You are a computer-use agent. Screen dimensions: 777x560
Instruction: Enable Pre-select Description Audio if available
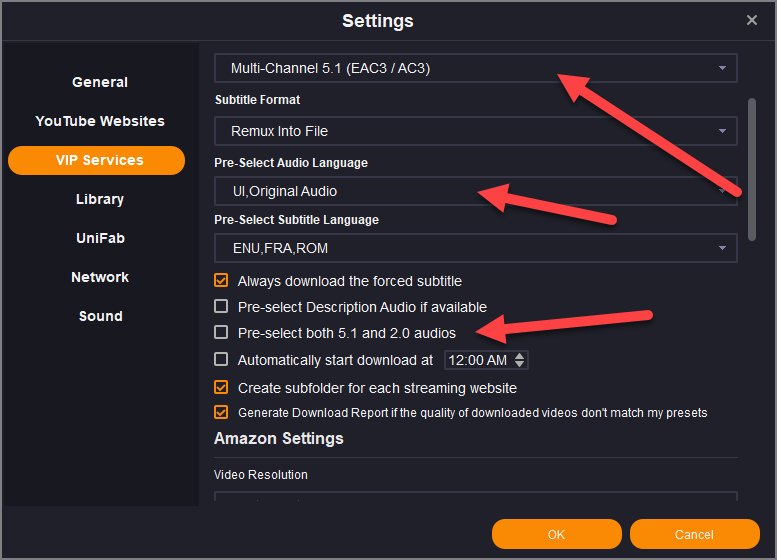222,307
